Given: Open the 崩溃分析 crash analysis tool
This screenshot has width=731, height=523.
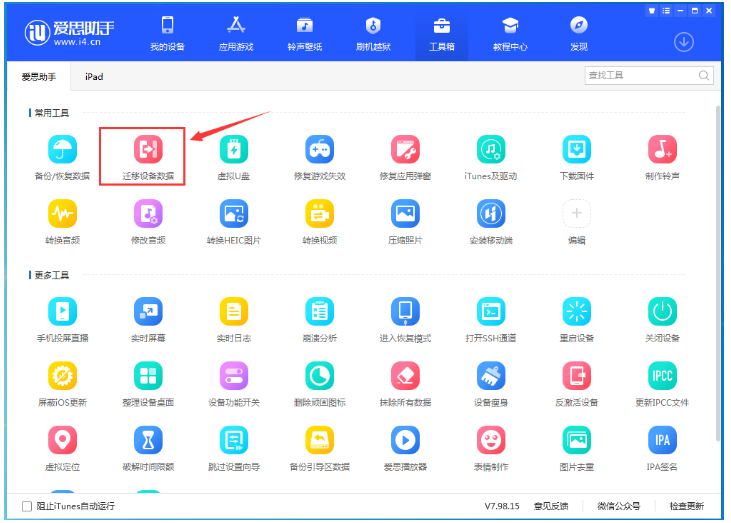Looking at the screenshot, I should click(x=320, y=320).
